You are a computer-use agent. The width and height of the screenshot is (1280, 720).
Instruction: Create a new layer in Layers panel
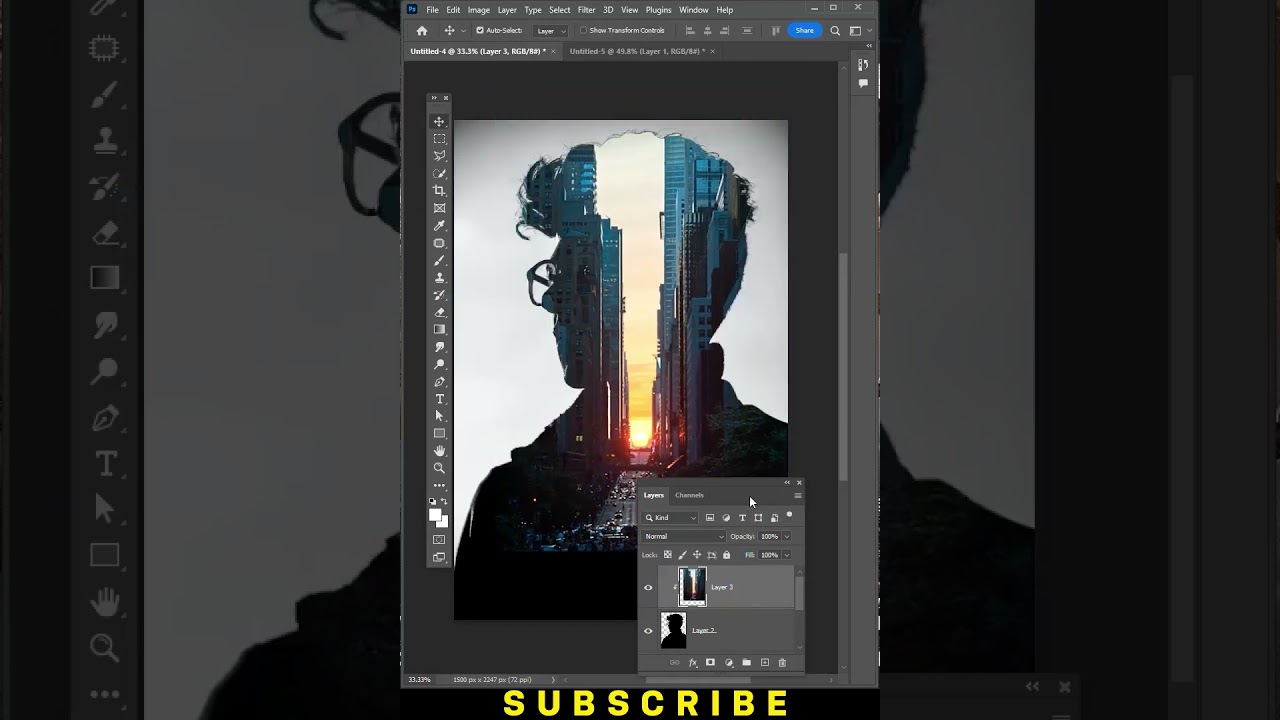765,662
